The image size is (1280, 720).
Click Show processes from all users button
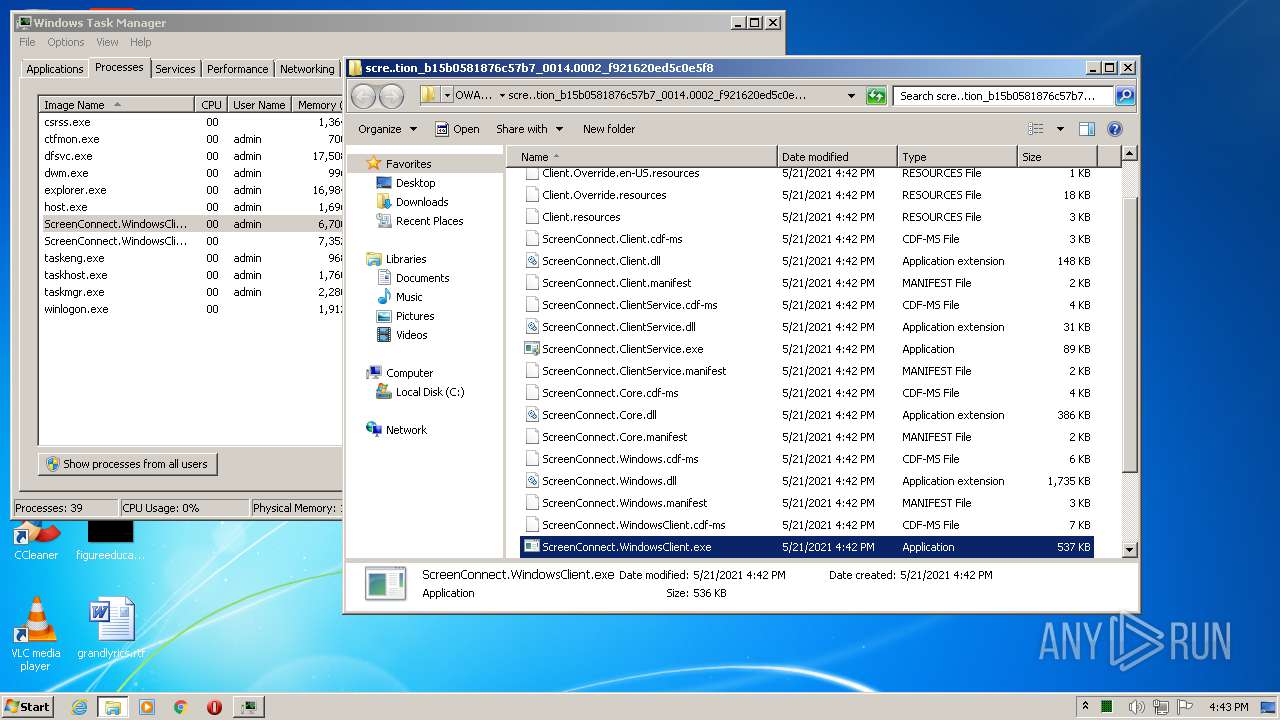point(127,464)
